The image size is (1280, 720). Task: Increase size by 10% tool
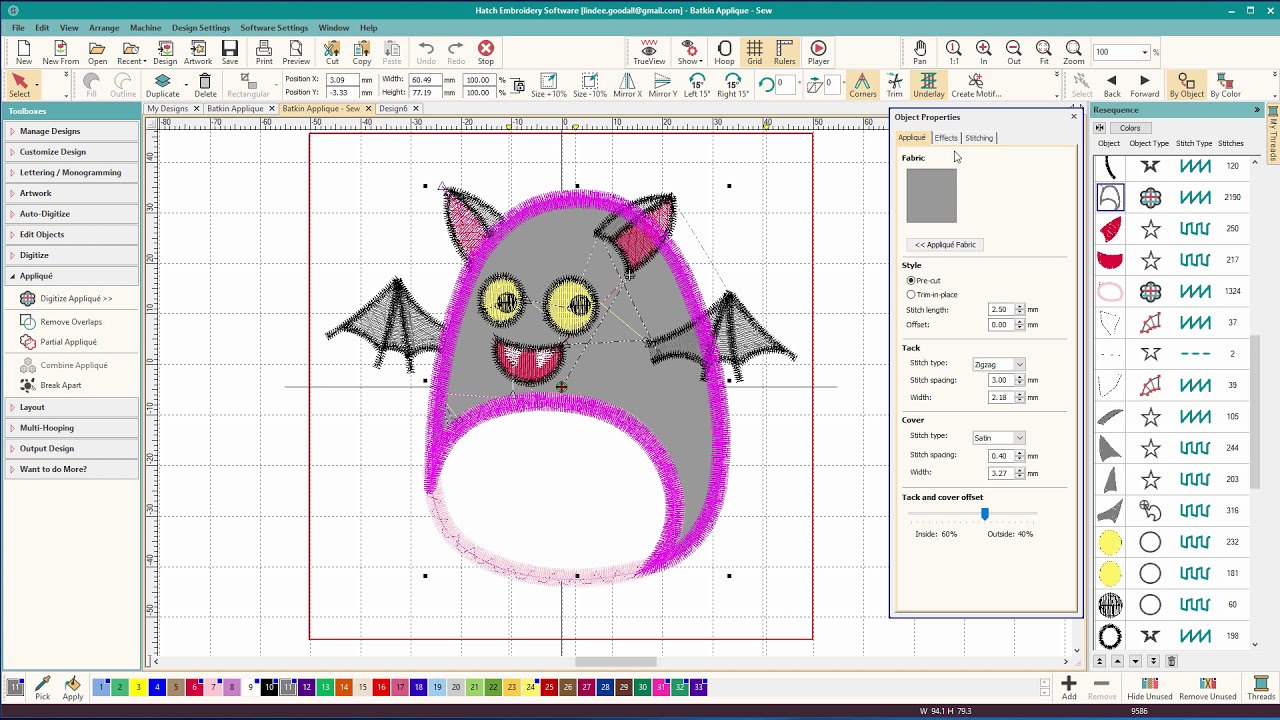548,86
